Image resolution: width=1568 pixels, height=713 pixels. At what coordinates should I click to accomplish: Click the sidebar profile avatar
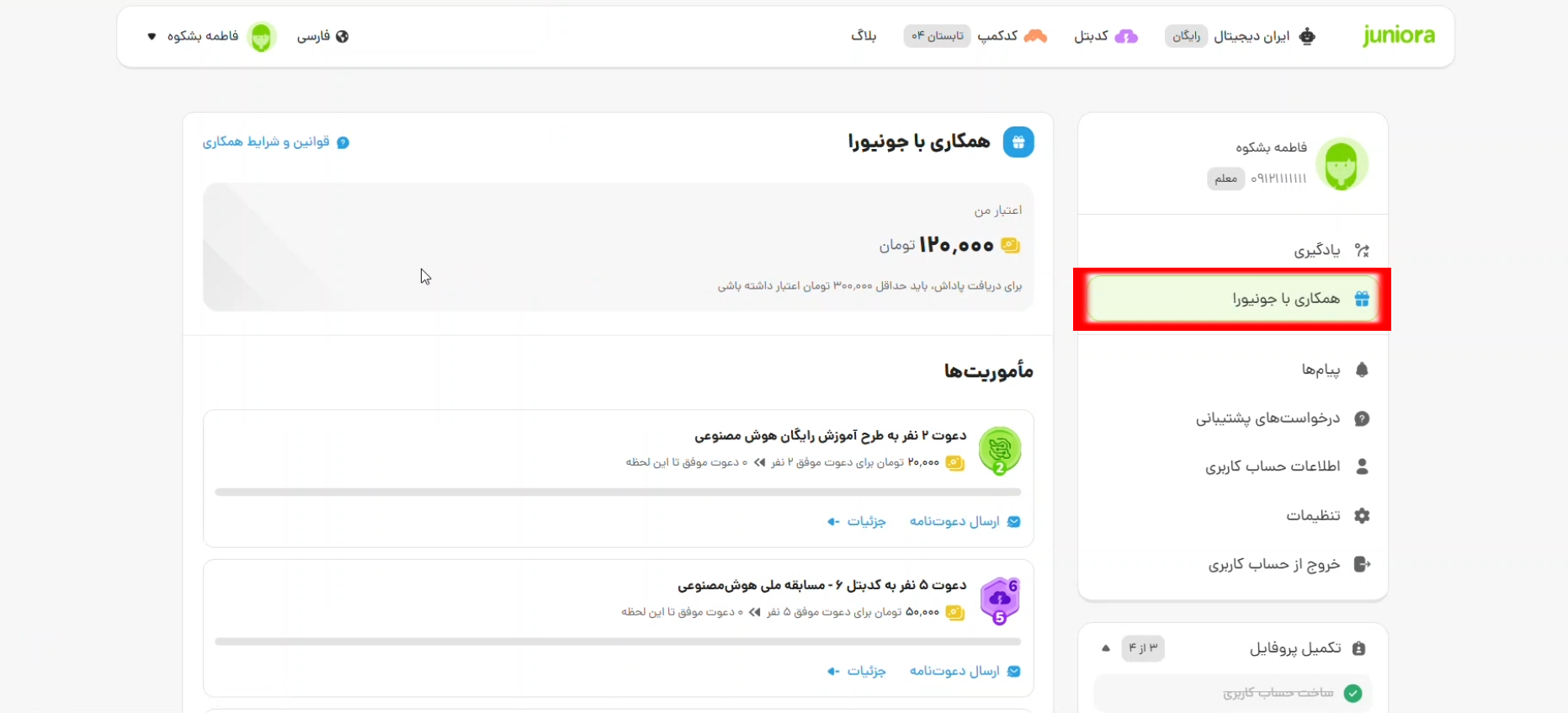click(x=1342, y=164)
